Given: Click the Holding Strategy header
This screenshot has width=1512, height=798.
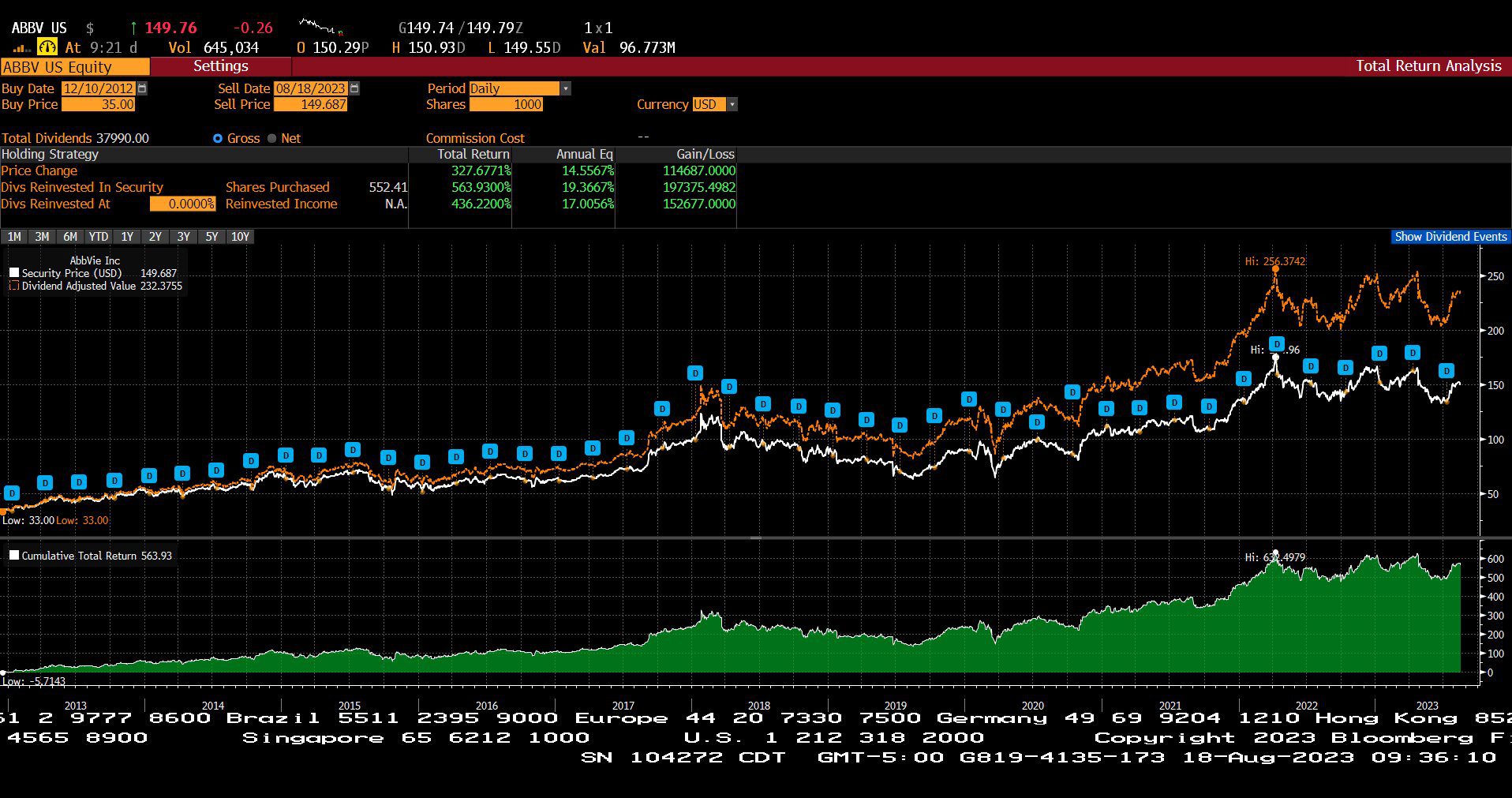Looking at the screenshot, I should click(x=50, y=154).
